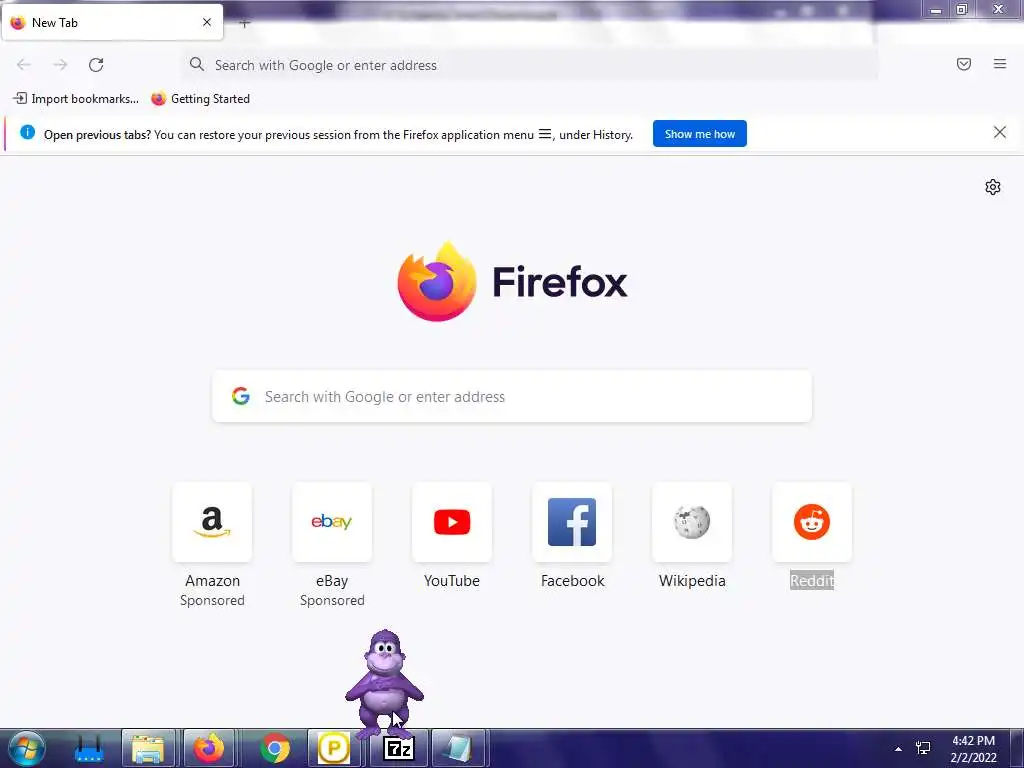Minimize the Firefox window
The height and width of the screenshot is (768, 1024).
(936, 10)
